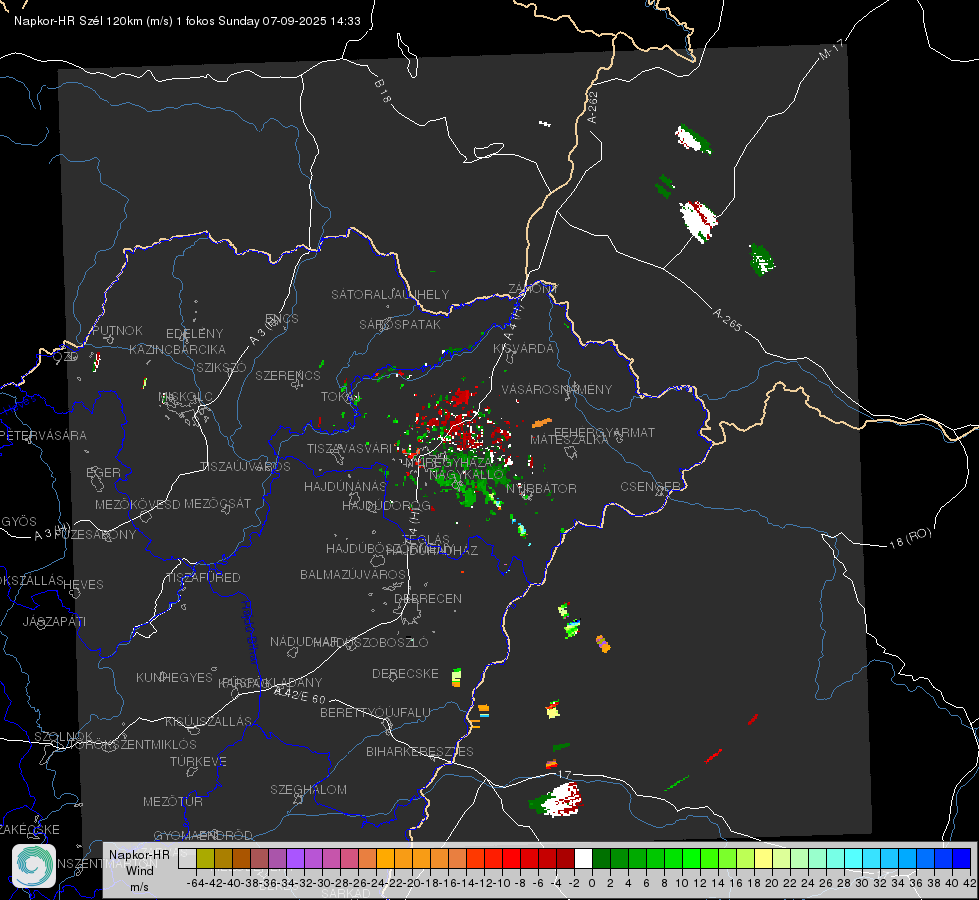Click the FEHÉRGYARMAT label
The image size is (979, 900).
click(604, 432)
